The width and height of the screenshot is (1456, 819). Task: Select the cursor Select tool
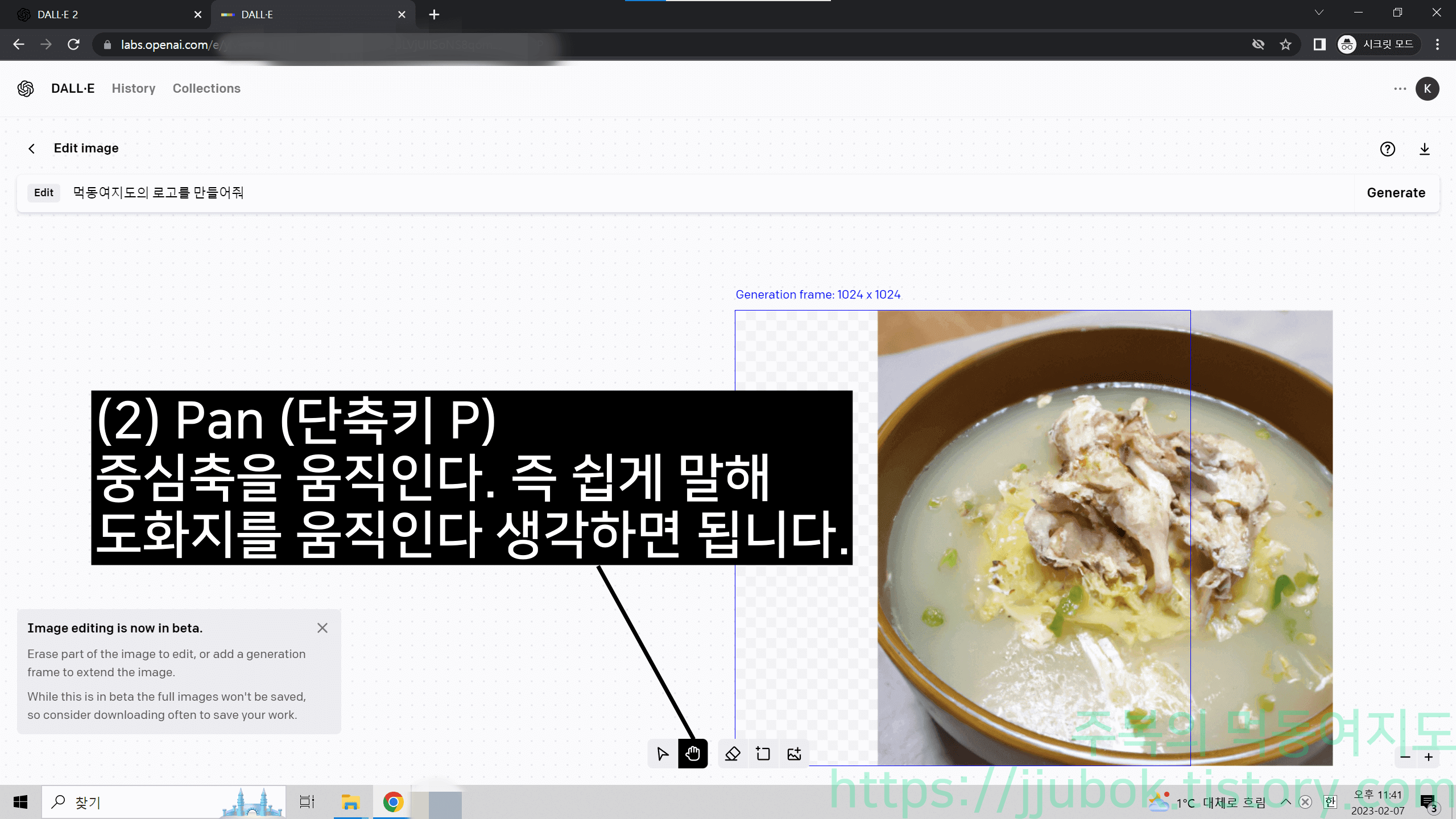point(662,754)
